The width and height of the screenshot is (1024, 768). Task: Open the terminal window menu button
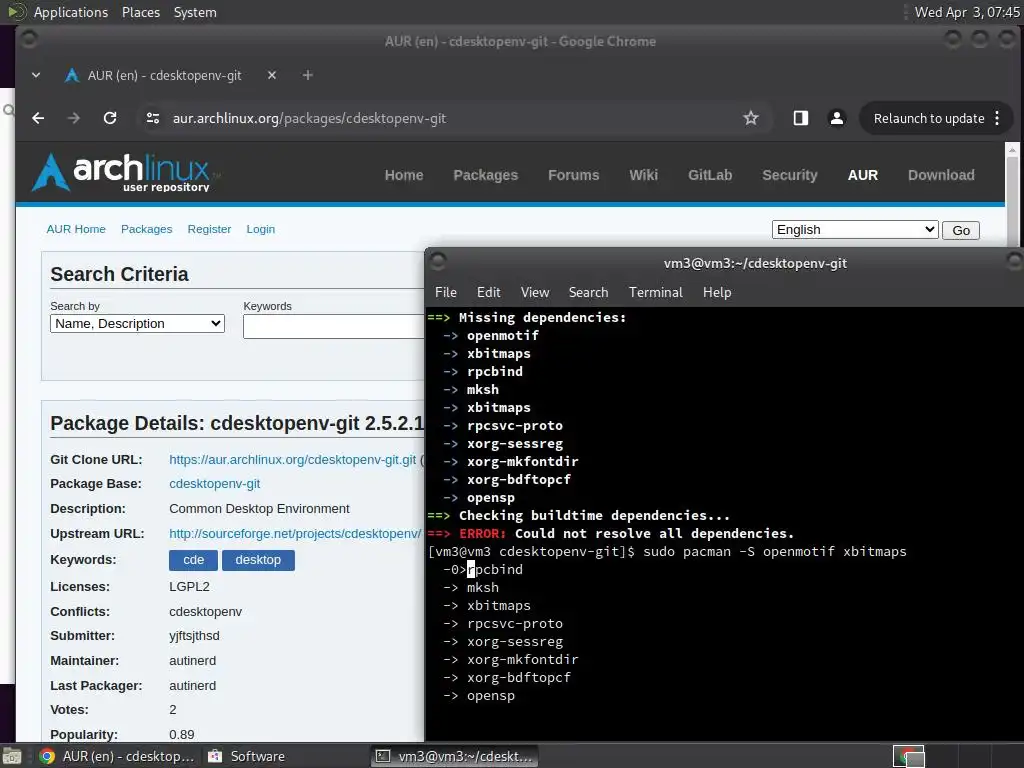click(438, 263)
